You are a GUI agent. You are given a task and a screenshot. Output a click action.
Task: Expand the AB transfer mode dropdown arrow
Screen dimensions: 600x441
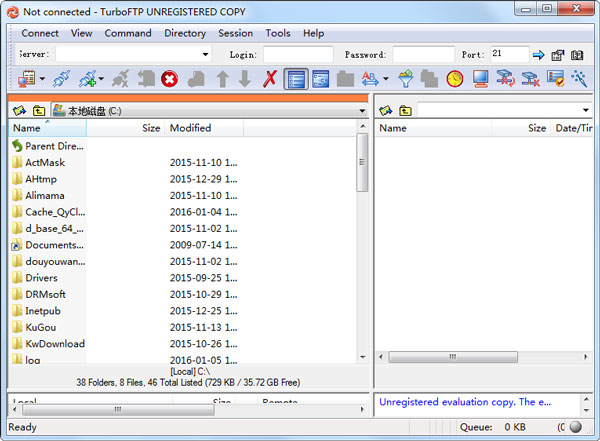point(386,79)
